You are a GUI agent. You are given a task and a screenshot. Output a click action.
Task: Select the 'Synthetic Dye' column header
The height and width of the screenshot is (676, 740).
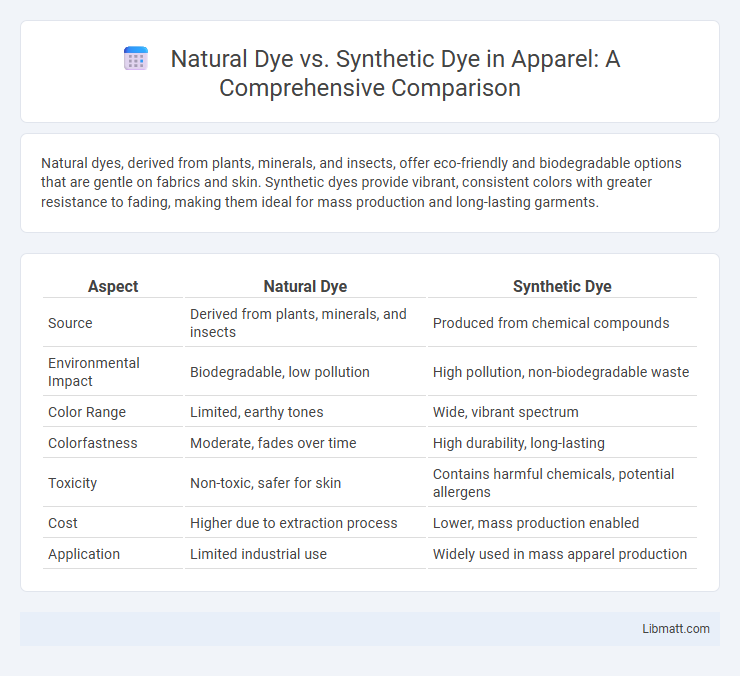click(562, 286)
